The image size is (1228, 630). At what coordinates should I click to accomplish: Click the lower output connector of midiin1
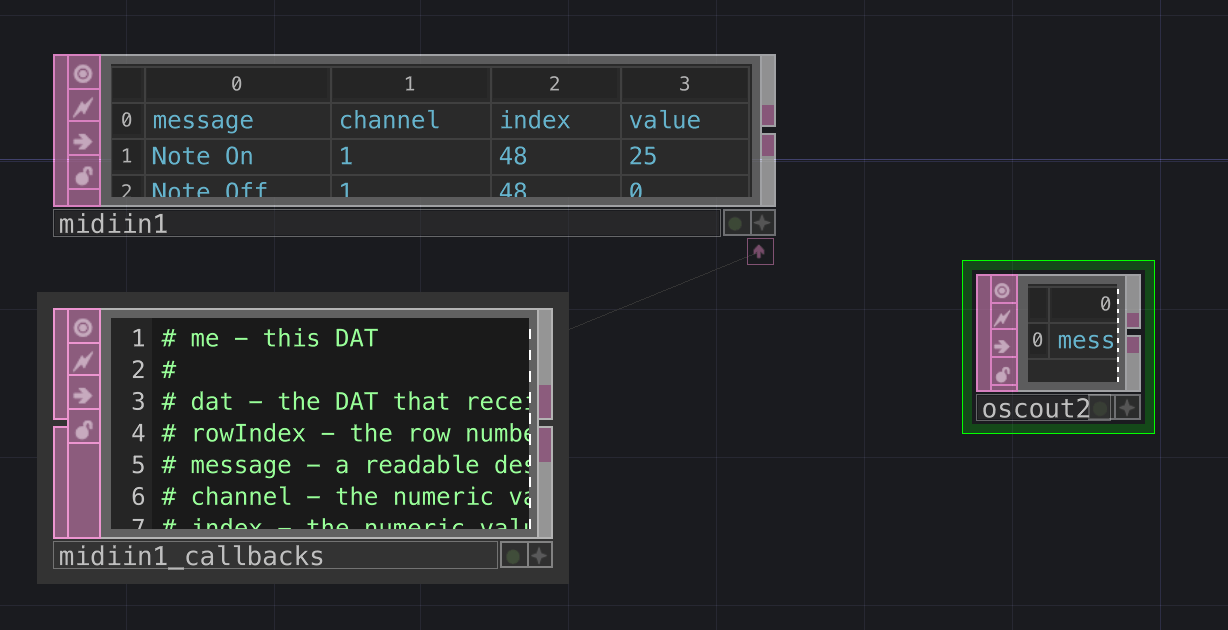pyautogui.click(x=768, y=145)
